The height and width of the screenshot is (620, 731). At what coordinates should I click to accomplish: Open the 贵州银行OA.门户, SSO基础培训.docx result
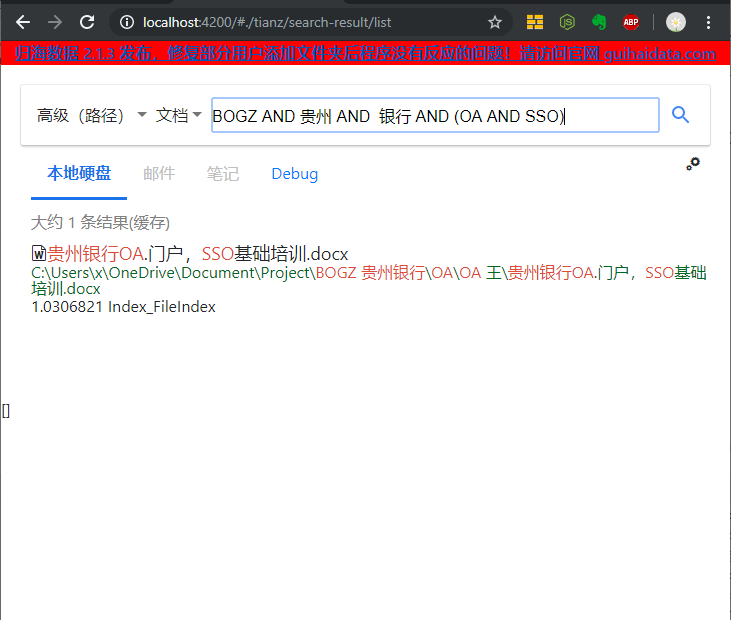(x=198, y=254)
